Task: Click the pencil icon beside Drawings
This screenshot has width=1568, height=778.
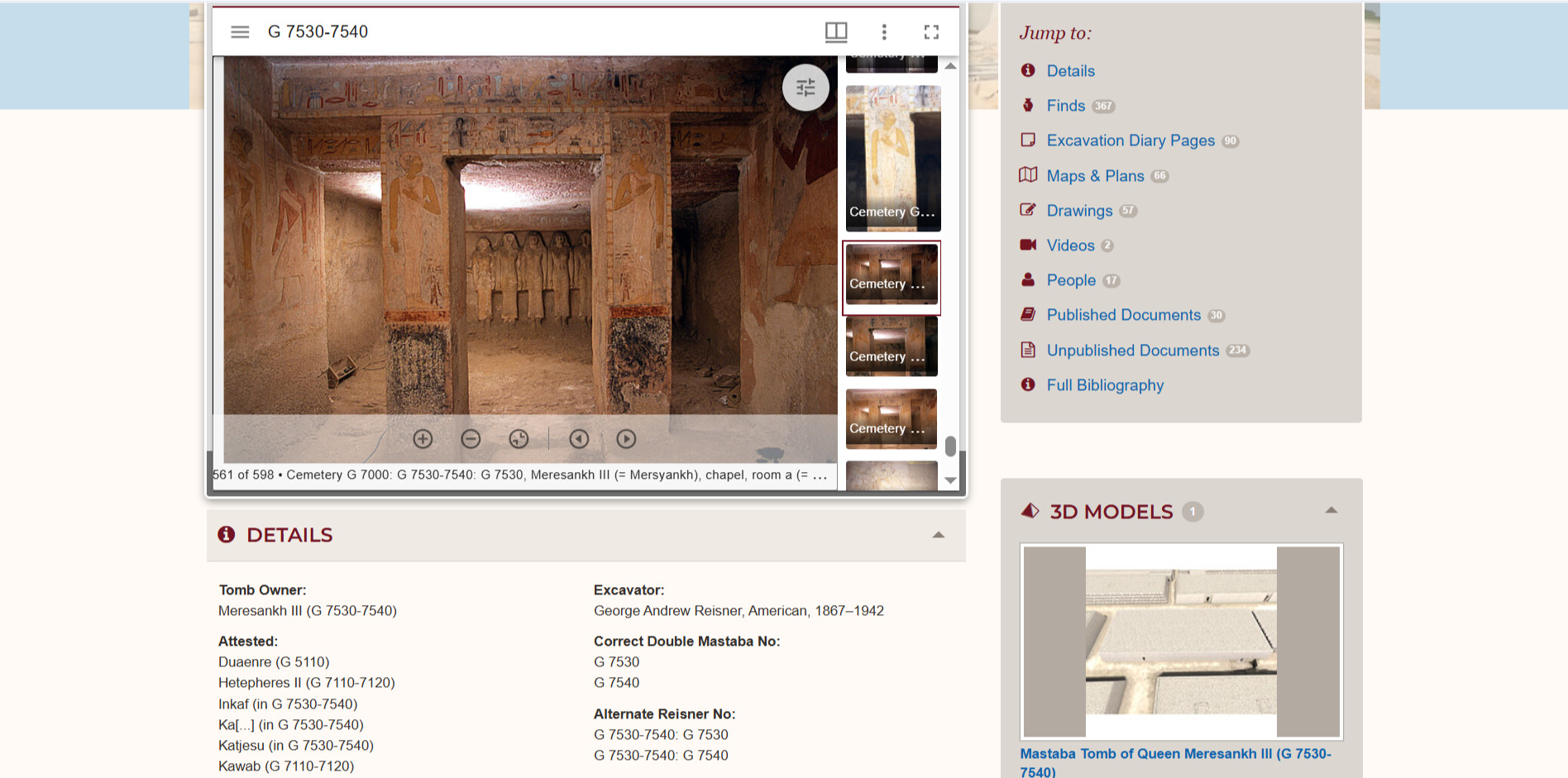Action: click(1028, 210)
